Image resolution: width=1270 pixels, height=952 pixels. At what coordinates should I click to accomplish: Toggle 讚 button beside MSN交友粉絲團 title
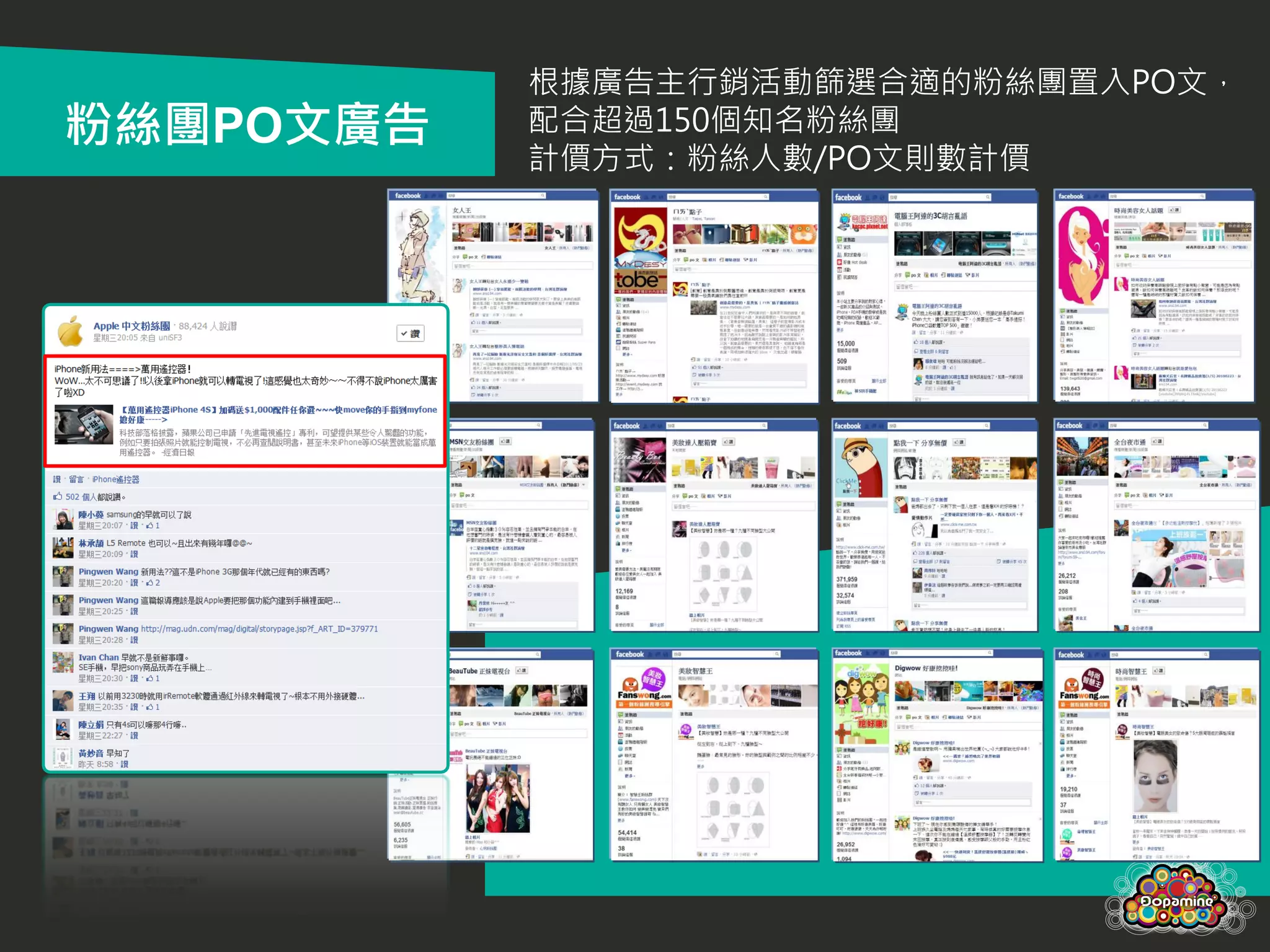pos(505,441)
